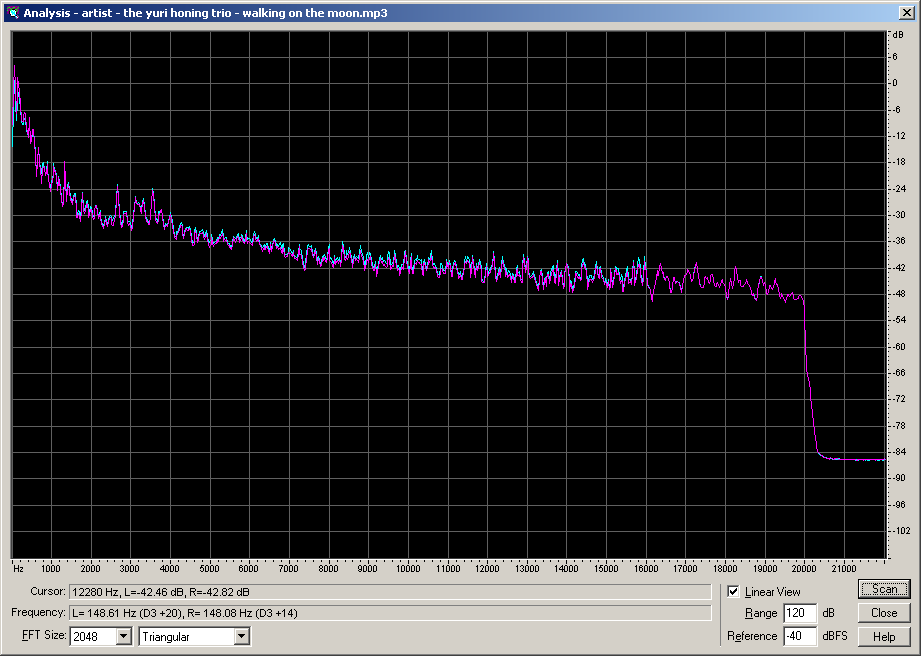Click the Analysis window title bar icon
Screen dimensions: 921x656
click(12, 12)
